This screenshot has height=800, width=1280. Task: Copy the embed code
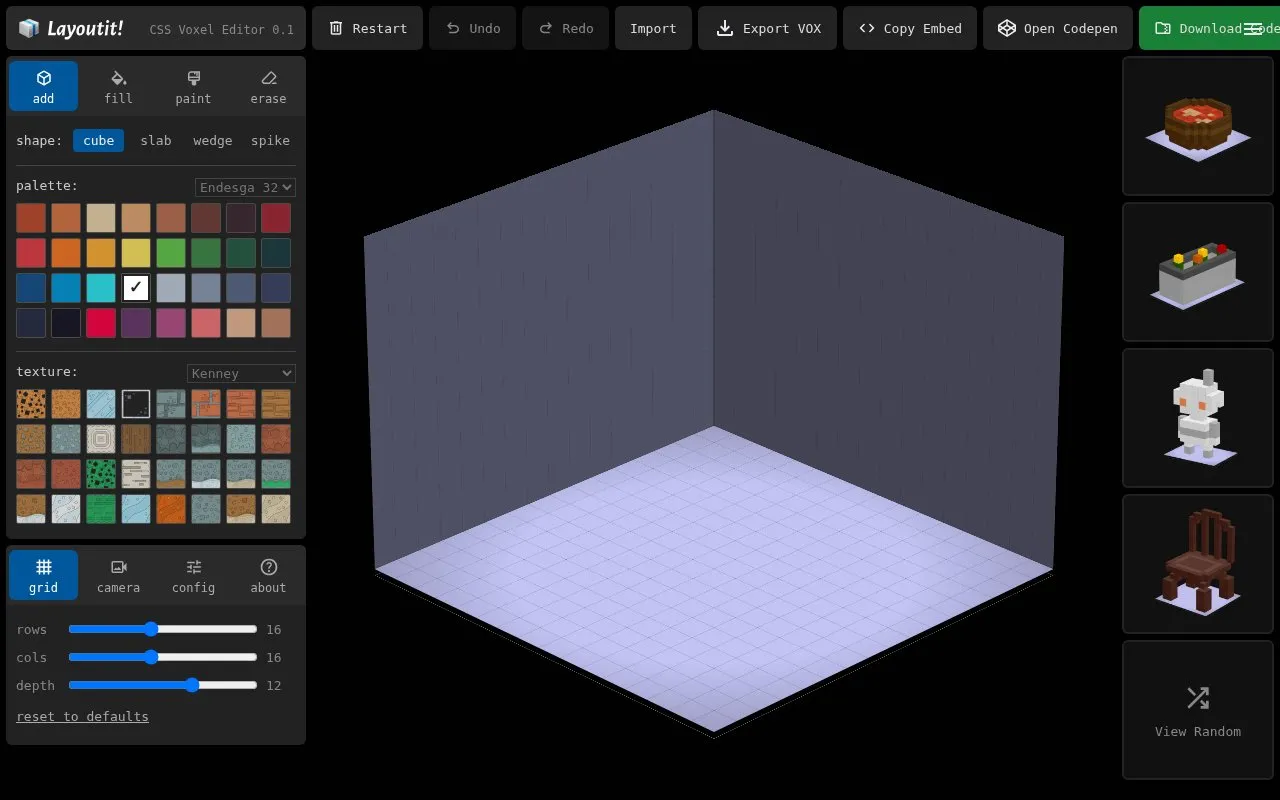910,28
